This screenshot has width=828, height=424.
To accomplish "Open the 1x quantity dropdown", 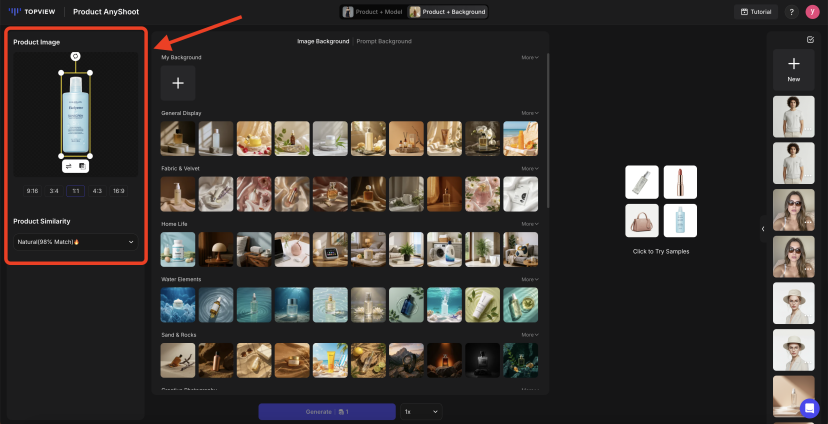I will point(421,411).
